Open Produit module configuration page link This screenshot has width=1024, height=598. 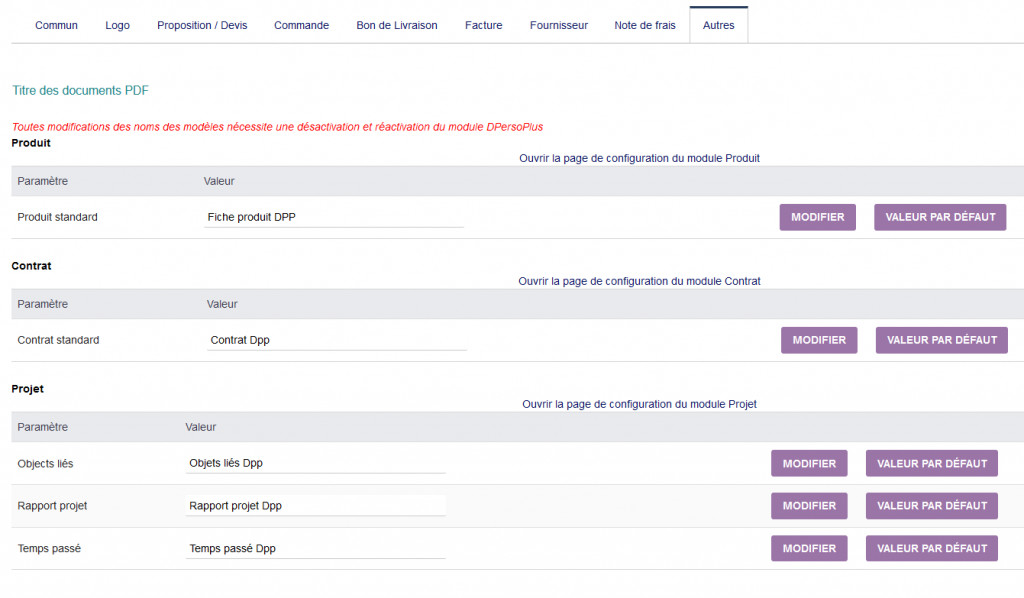639,158
